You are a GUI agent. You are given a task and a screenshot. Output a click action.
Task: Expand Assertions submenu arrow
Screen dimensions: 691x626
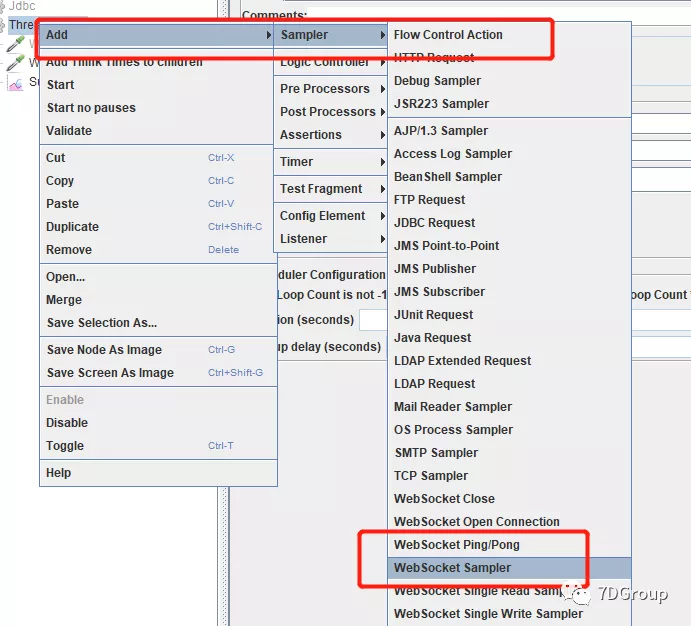click(383, 135)
